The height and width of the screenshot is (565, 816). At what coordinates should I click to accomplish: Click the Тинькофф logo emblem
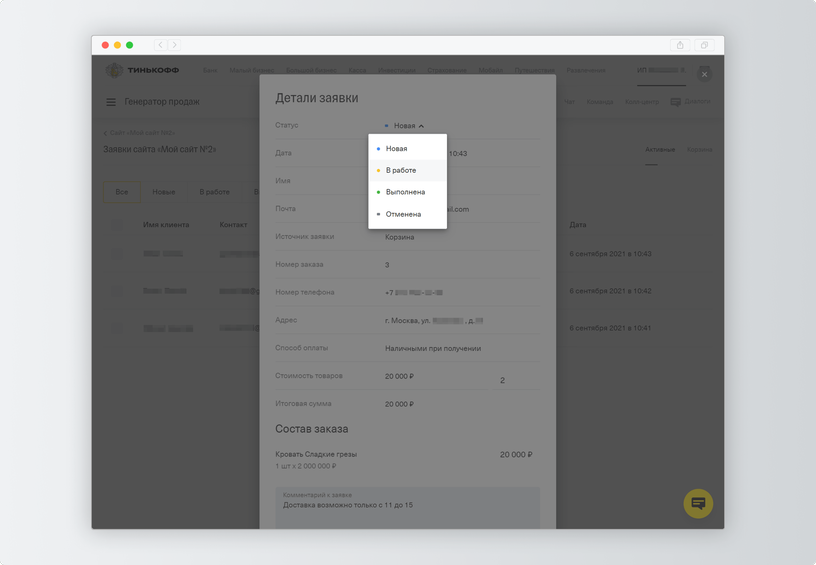(x=114, y=70)
